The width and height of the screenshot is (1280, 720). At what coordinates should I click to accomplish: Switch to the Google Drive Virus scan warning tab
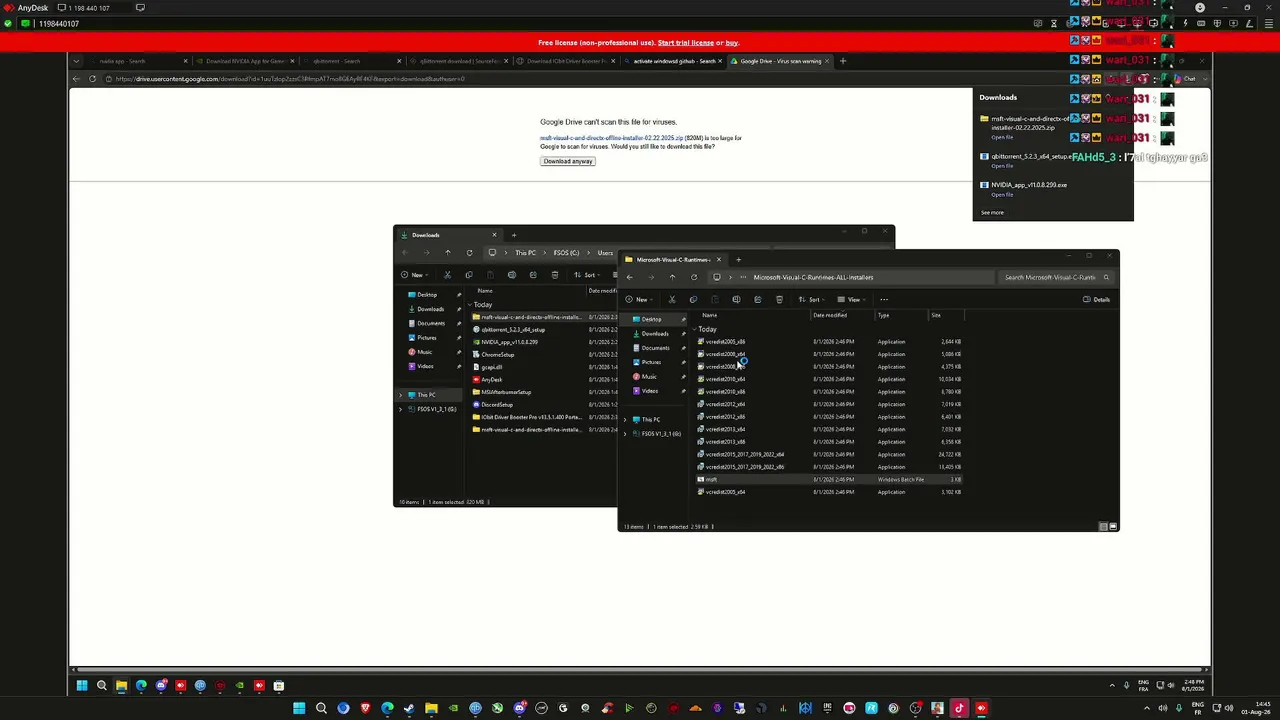780,61
